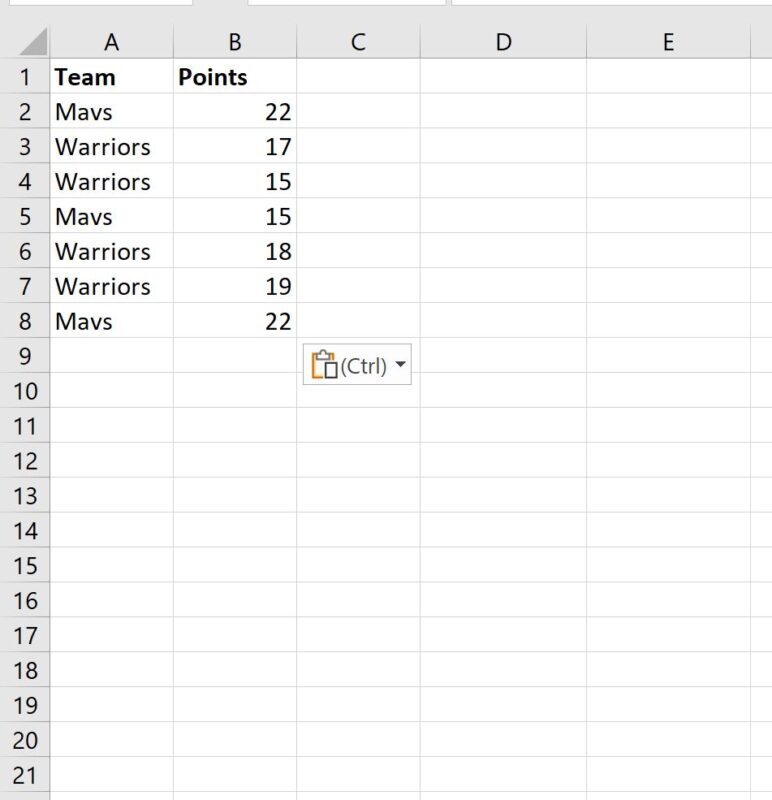Click the Mavs cell in row 2
The image size is (772, 800).
(x=112, y=112)
